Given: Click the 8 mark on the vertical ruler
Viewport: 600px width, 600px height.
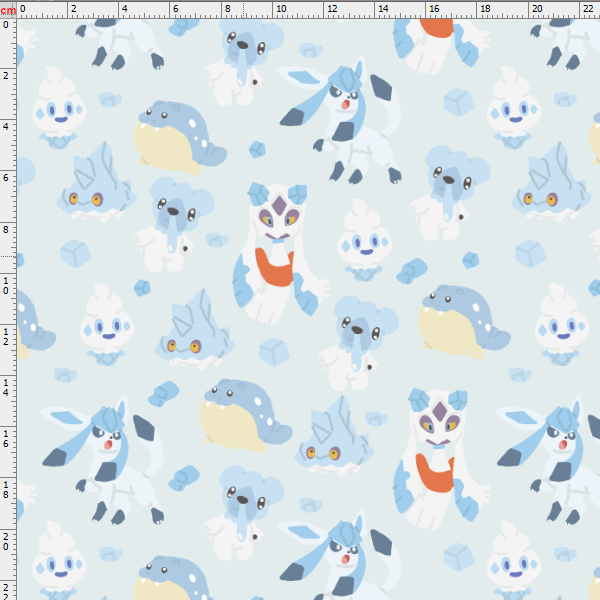Looking at the screenshot, I should pos(7,229).
